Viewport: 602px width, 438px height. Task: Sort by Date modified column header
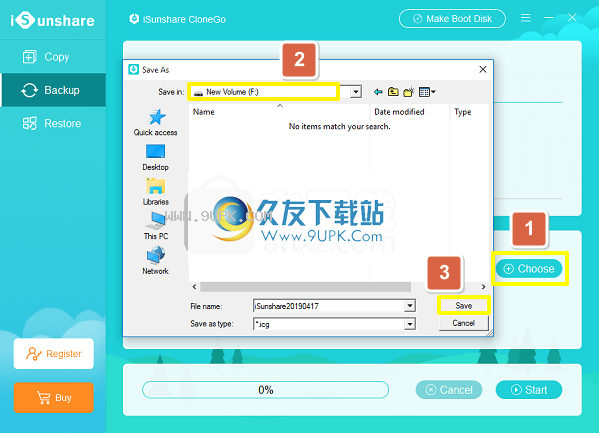click(x=409, y=112)
